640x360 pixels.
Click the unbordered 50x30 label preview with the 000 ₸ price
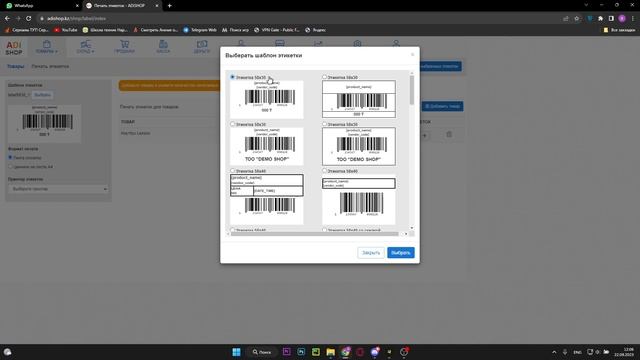[x=267, y=99]
